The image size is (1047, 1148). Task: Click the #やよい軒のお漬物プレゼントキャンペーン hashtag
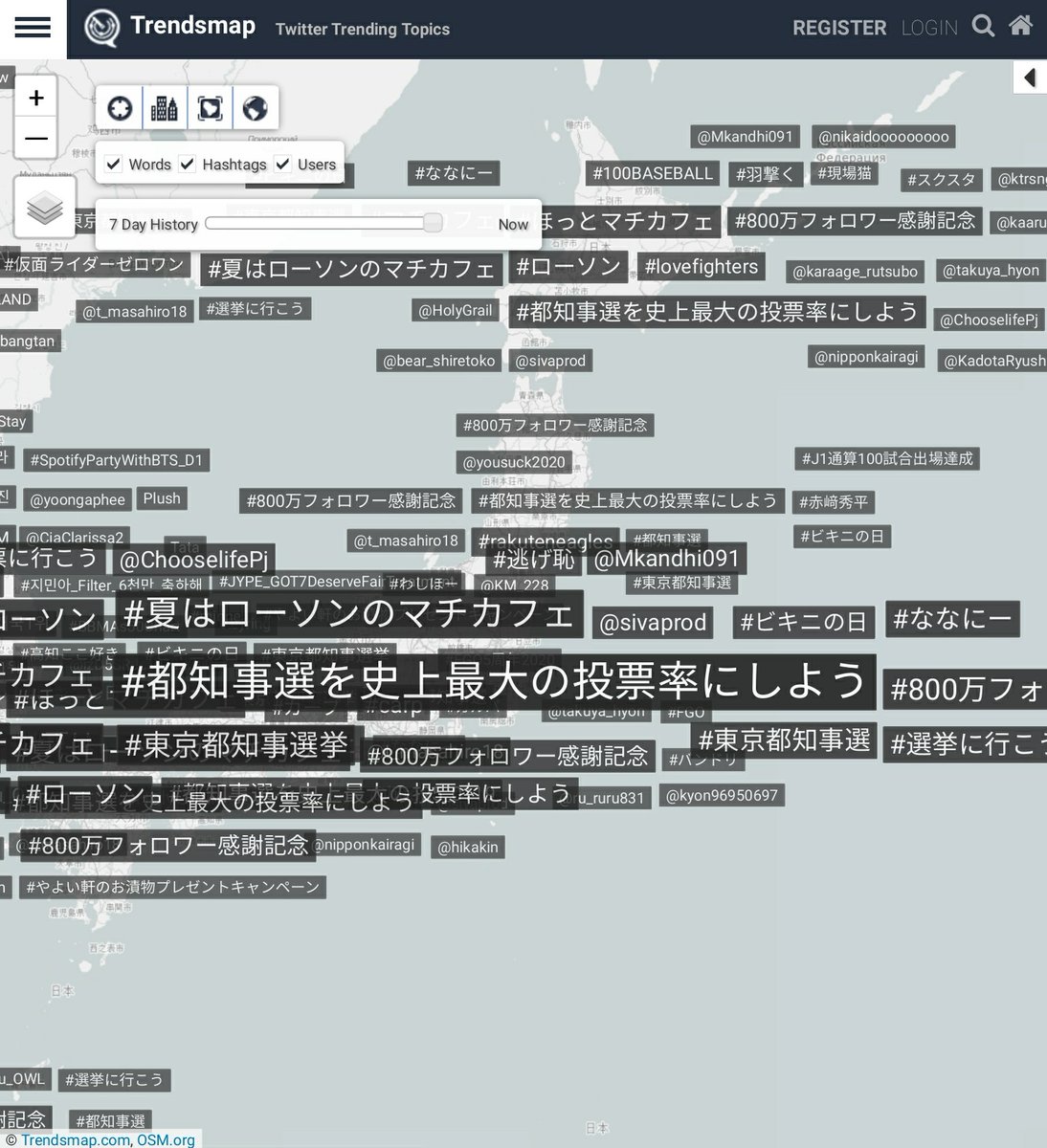[173, 887]
